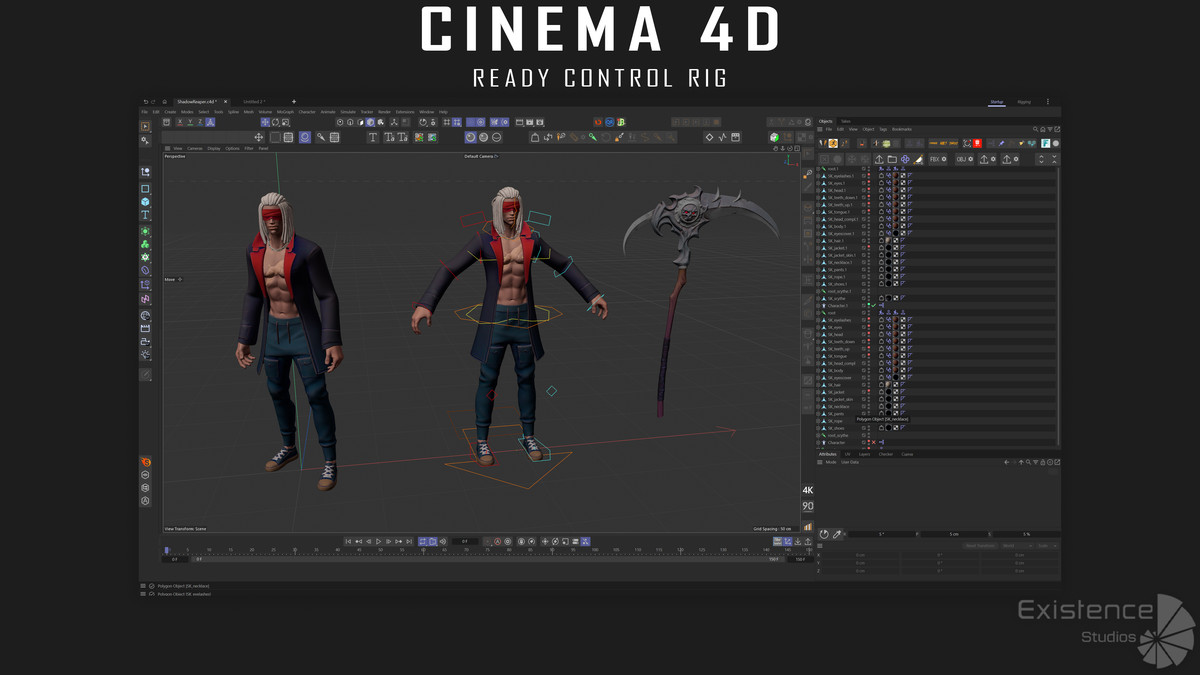Viewport: 1200px width, 675px height.
Task: Click the search icon in Objects panel
Action: [1035, 129]
